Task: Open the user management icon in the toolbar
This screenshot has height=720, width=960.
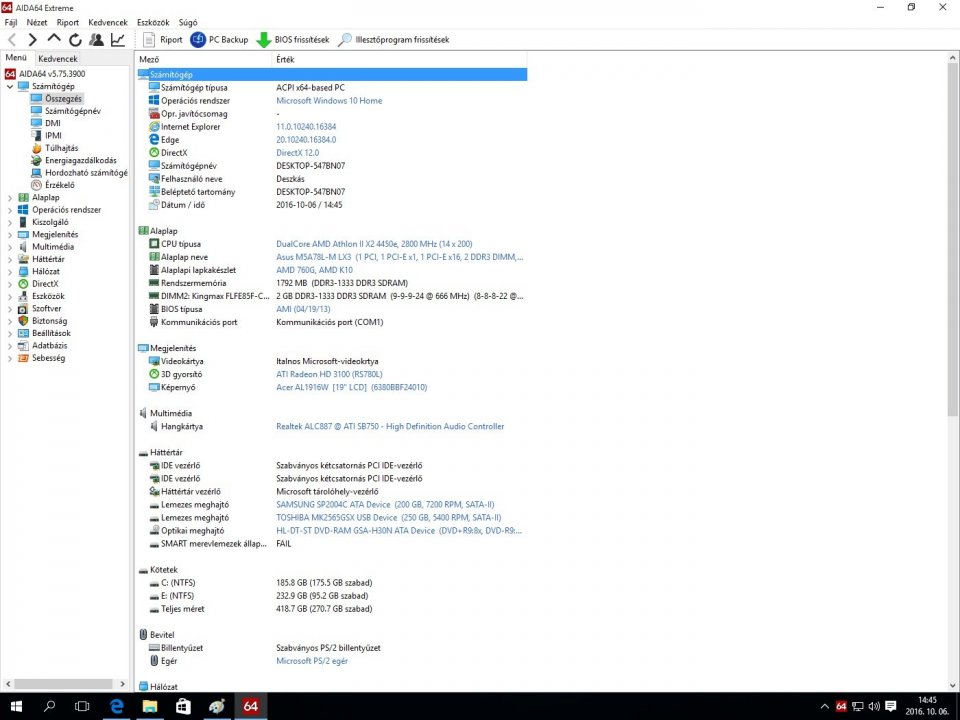Action: (x=97, y=40)
